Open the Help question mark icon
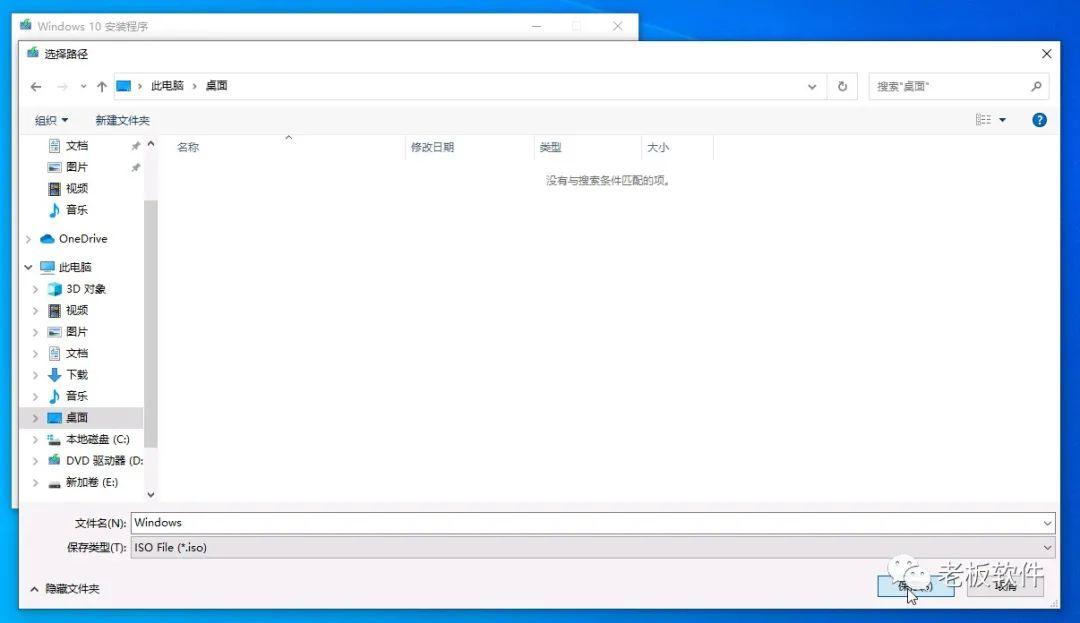 [x=1039, y=119]
